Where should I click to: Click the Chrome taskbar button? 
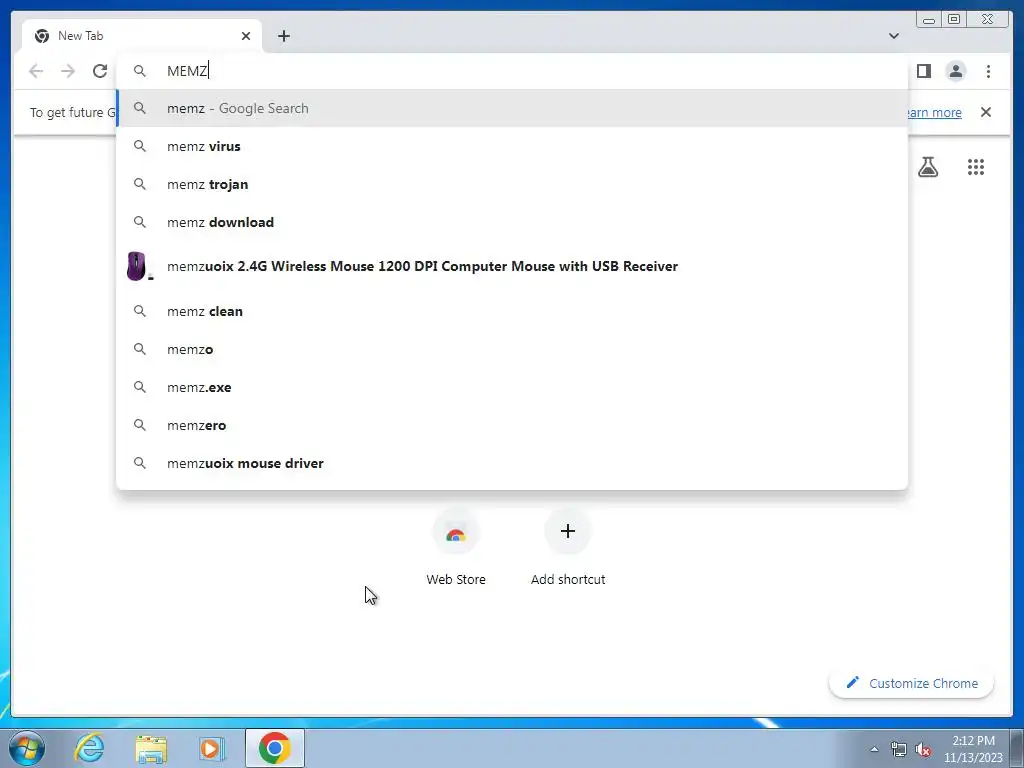tap(275, 748)
